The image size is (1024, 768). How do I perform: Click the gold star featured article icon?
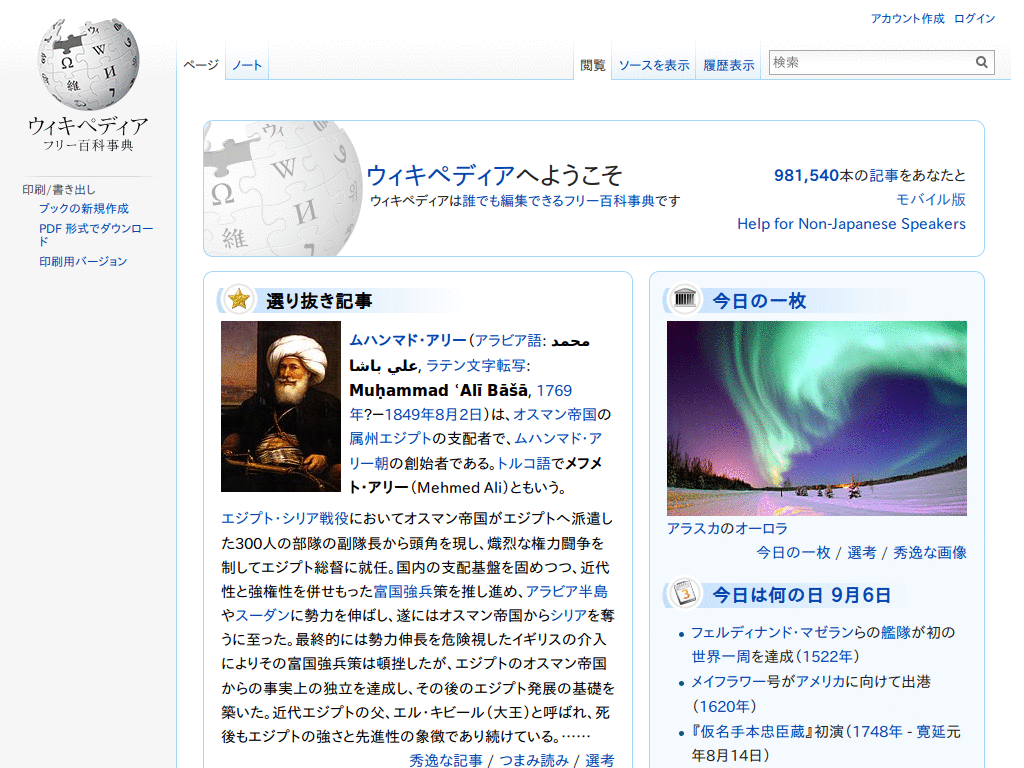[239, 300]
